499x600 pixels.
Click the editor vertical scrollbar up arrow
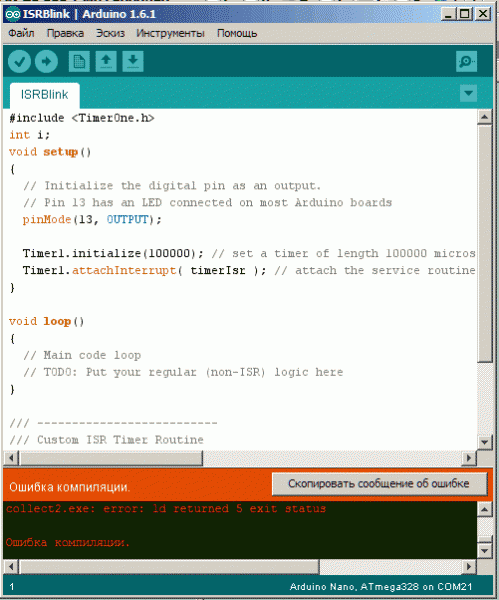pyautogui.click(x=485, y=117)
